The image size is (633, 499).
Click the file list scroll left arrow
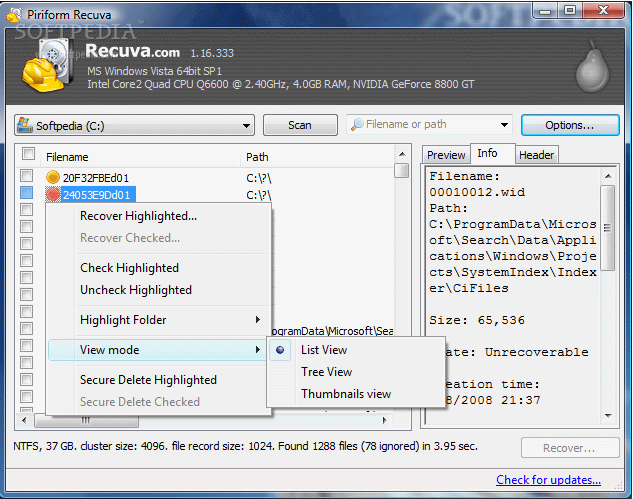(x=24, y=420)
